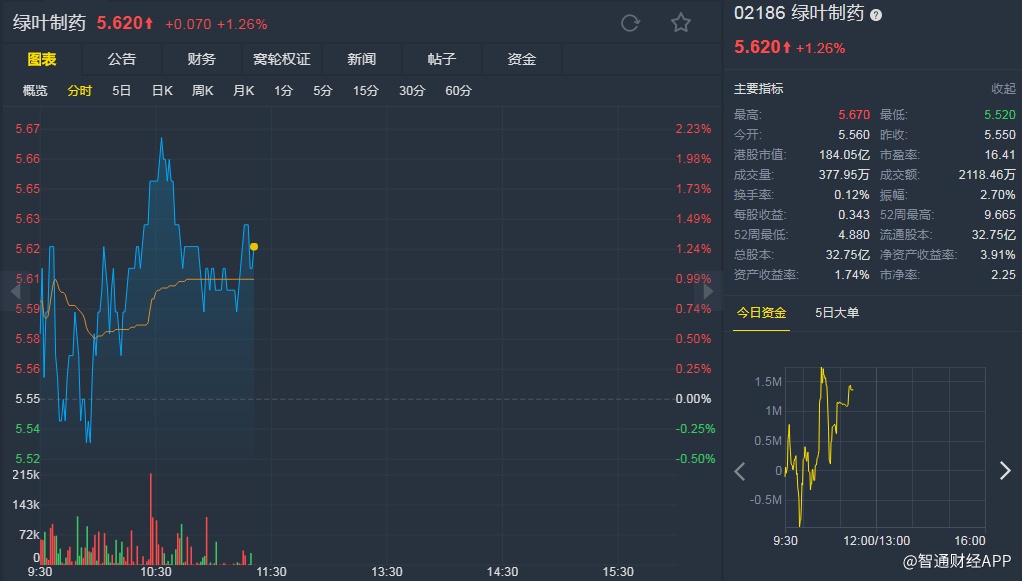Select the 60分 chart interval
This screenshot has width=1022, height=581.
(x=458, y=91)
